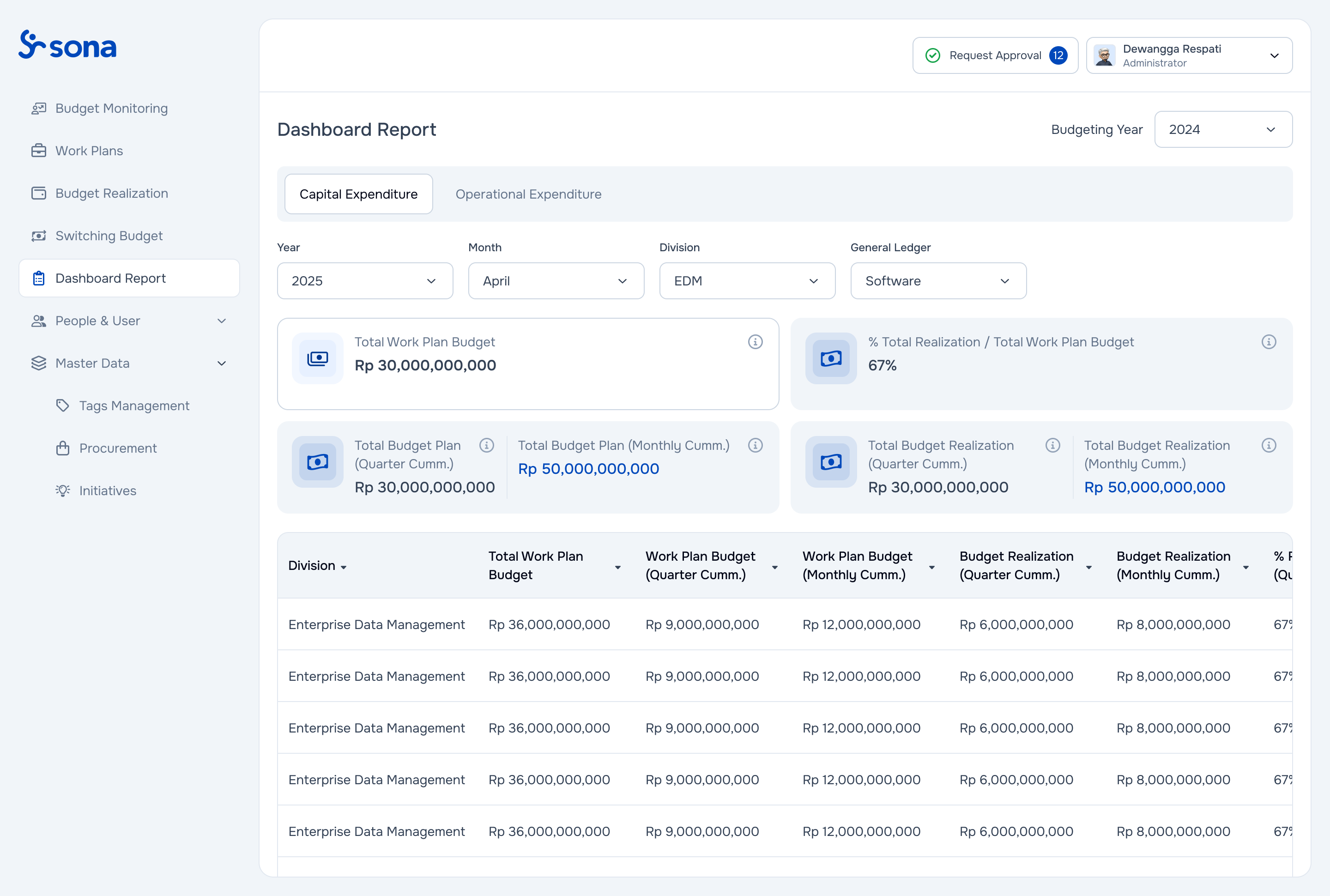This screenshot has height=896, width=1330.
Task: Click info icon for Total Budget Realization (Quarter Cumm.)
Action: [x=1053, y=445]
